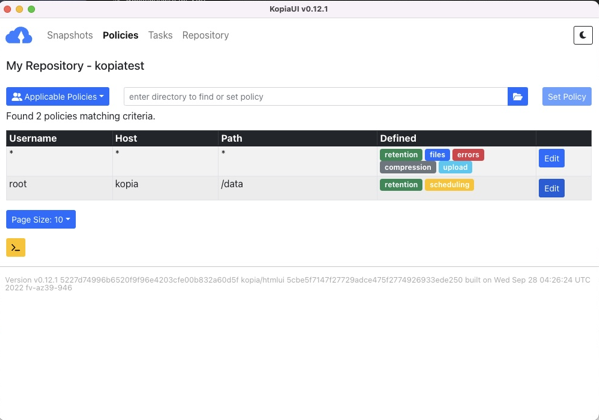599x420 pixels.
Task: Select the Policies tab
Action: click(x=120, y=35)
